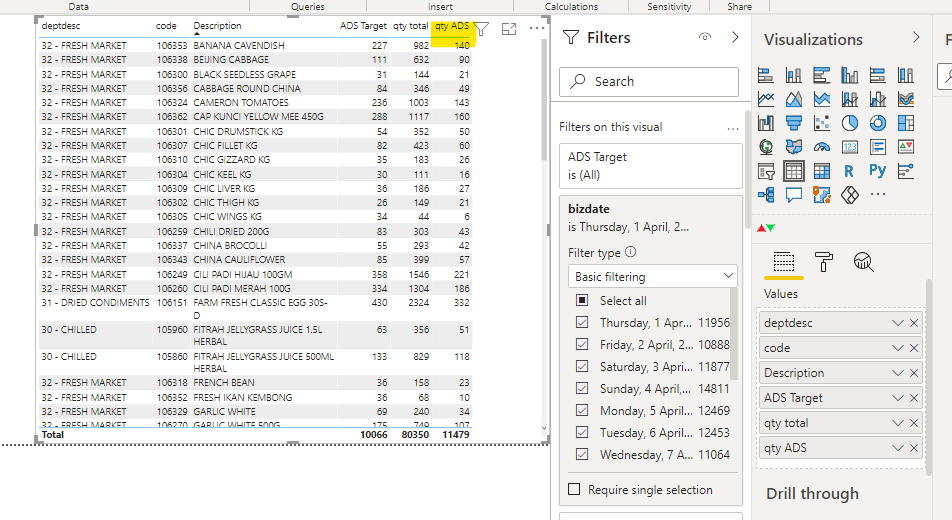Screen dimensions: 952x520
Task: Select the Card (123) visual
Action: [x=849, y=147]
